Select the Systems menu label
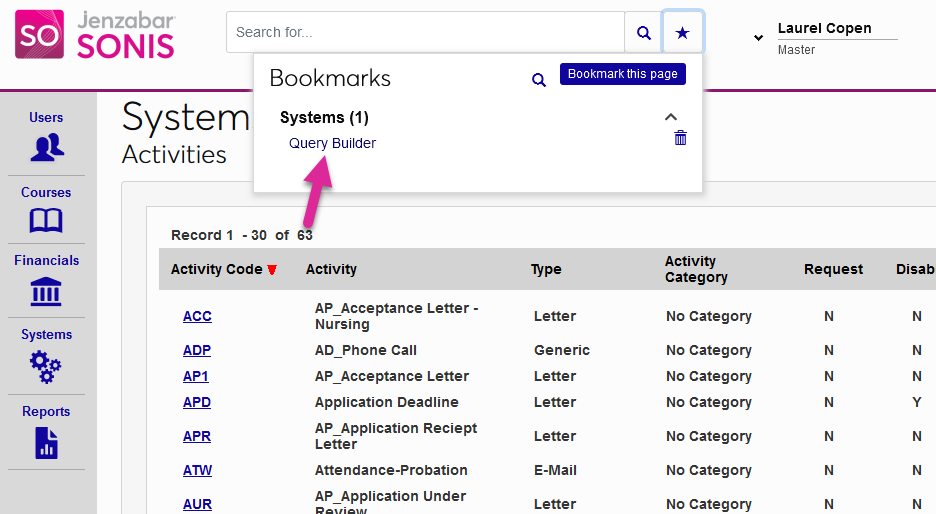Viewport: 936px width, 514px height. [47, 334]
